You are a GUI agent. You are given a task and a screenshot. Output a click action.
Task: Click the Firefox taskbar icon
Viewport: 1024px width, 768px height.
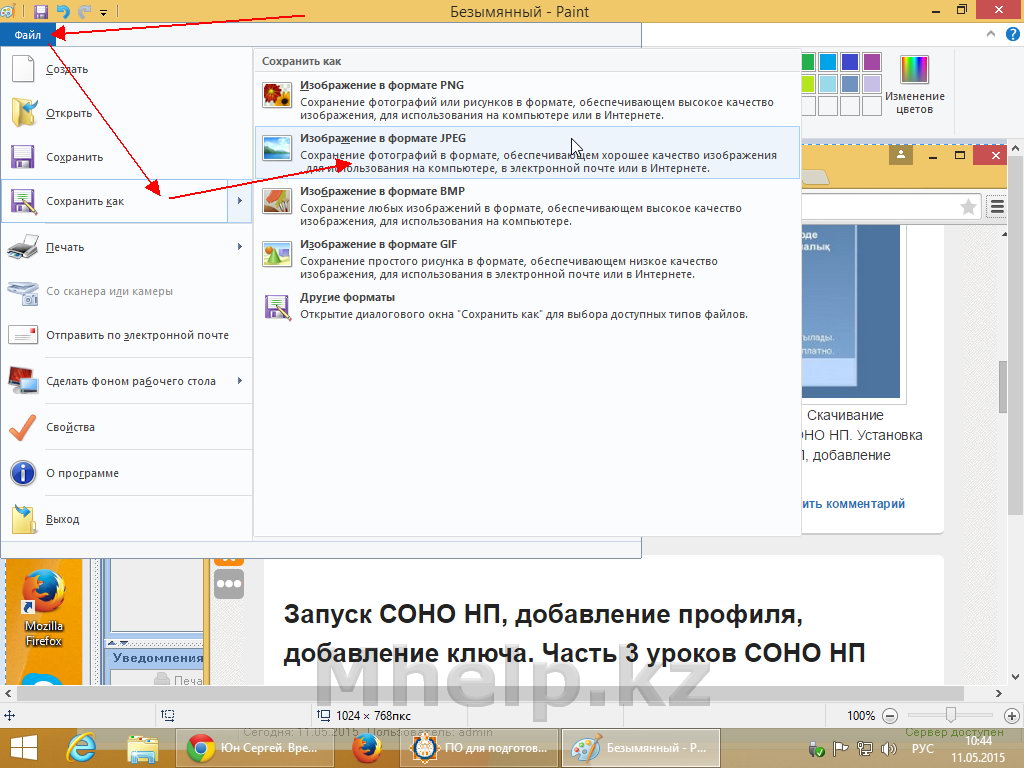coord(366,748)
